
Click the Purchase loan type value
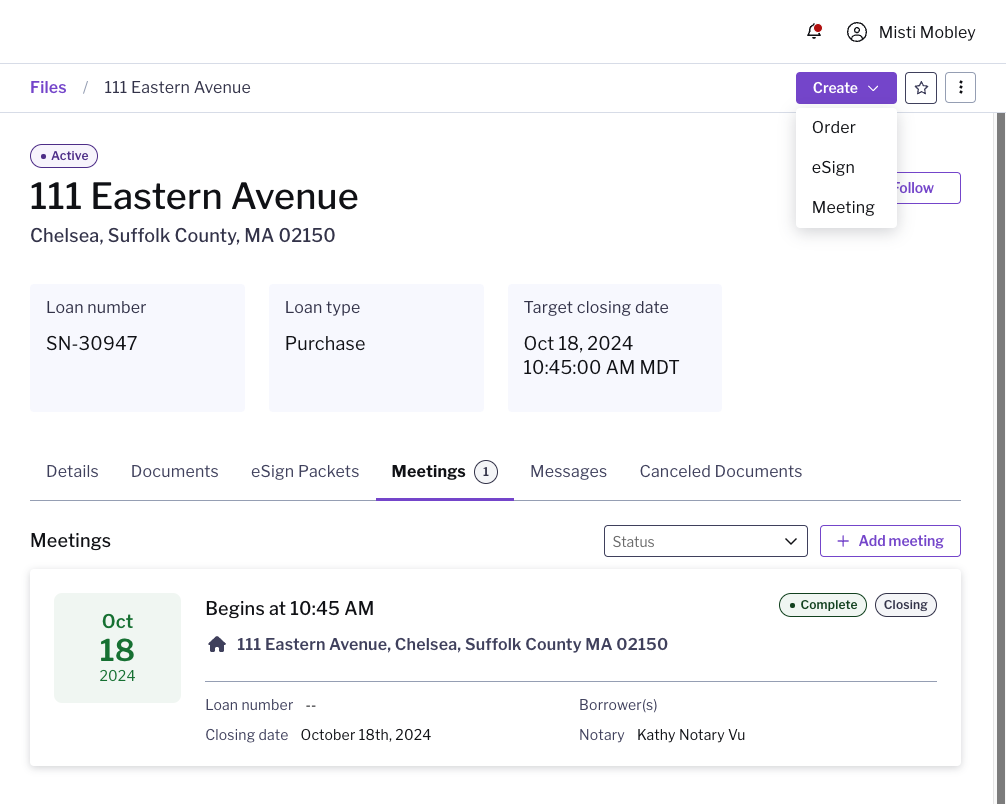[325, 343]
